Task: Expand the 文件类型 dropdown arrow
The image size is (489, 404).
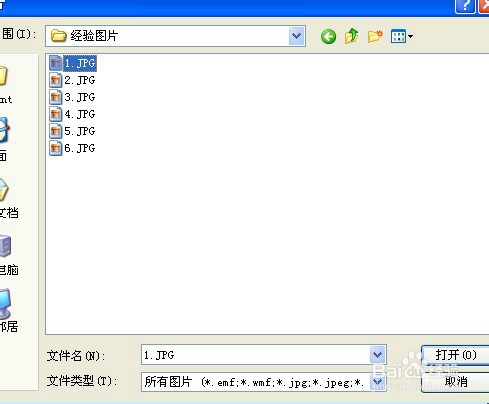Action: tap(377, 381)
